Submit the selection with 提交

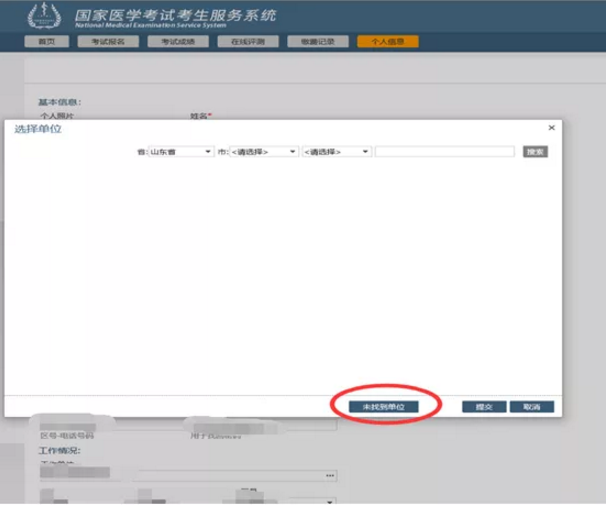coord(484,407)
